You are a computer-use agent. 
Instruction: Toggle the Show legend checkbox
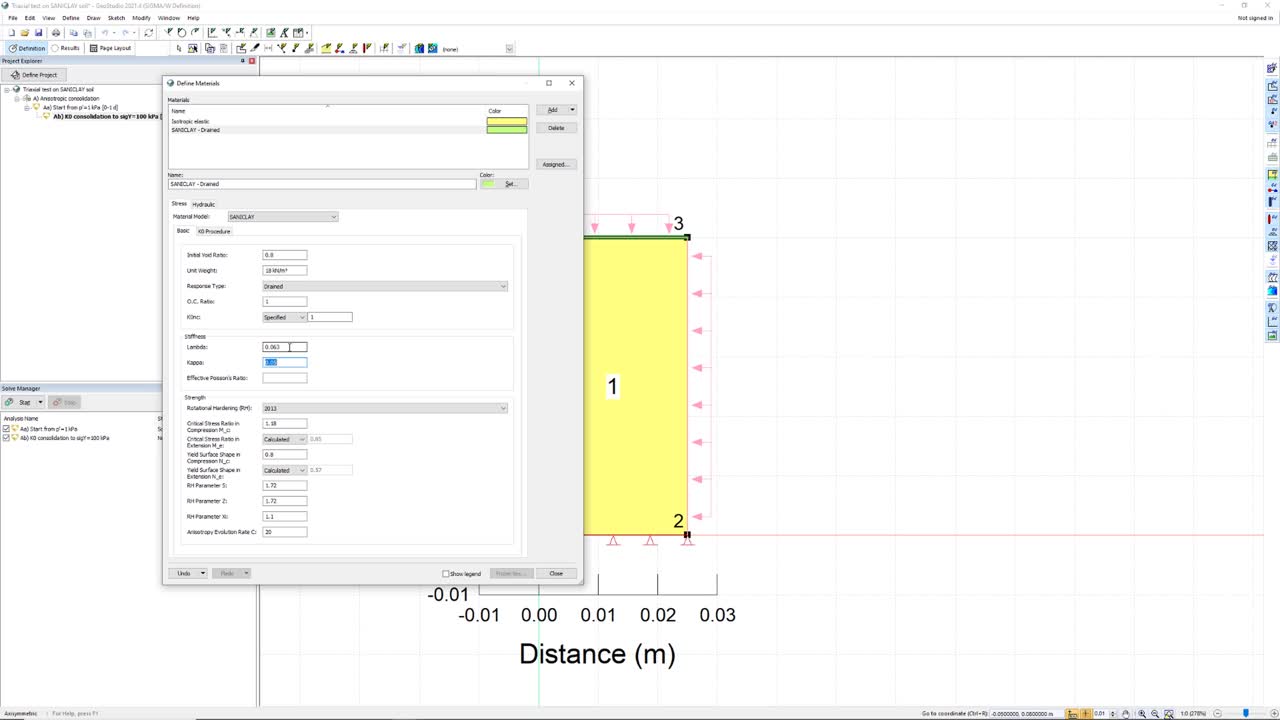click(446, 574)
